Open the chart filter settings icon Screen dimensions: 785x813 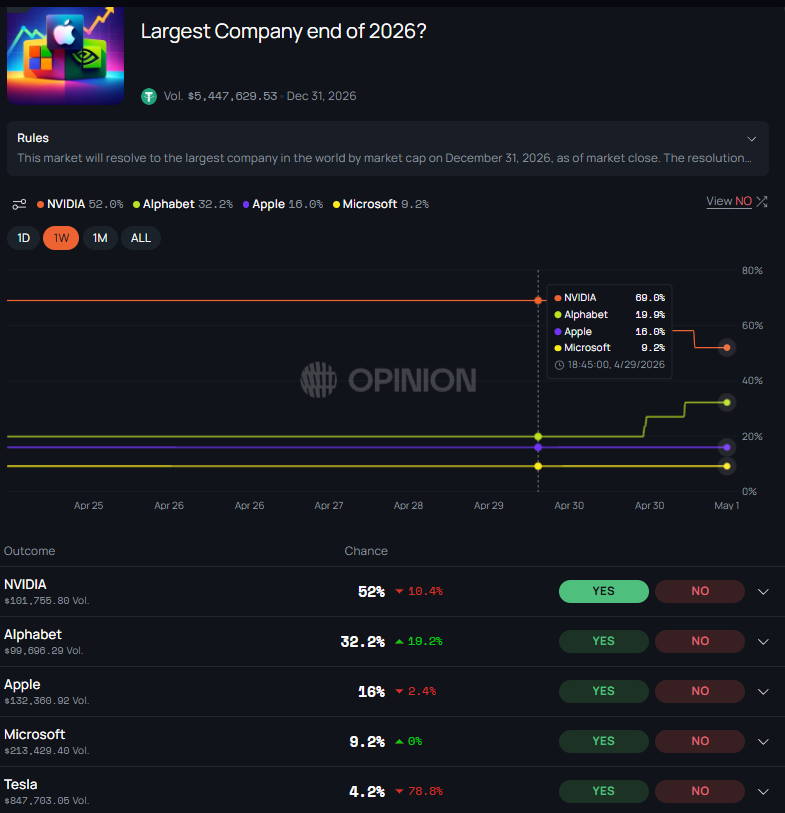[19, 204]
